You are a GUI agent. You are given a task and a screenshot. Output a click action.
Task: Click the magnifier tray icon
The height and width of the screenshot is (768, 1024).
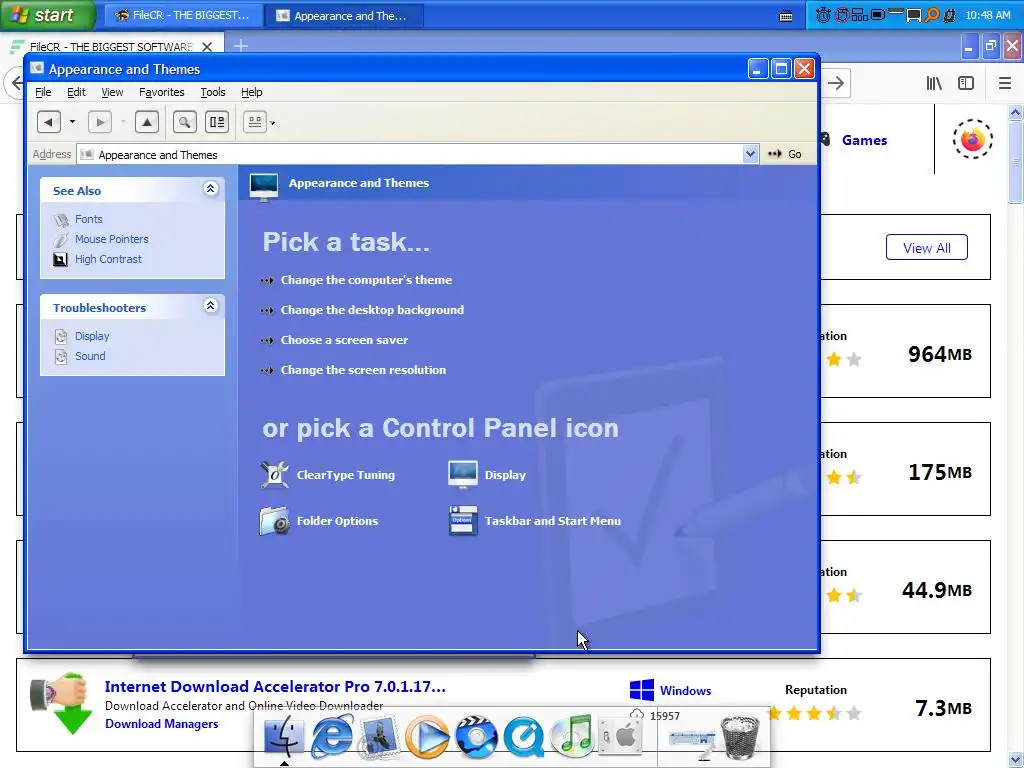[x=932, y=15]
